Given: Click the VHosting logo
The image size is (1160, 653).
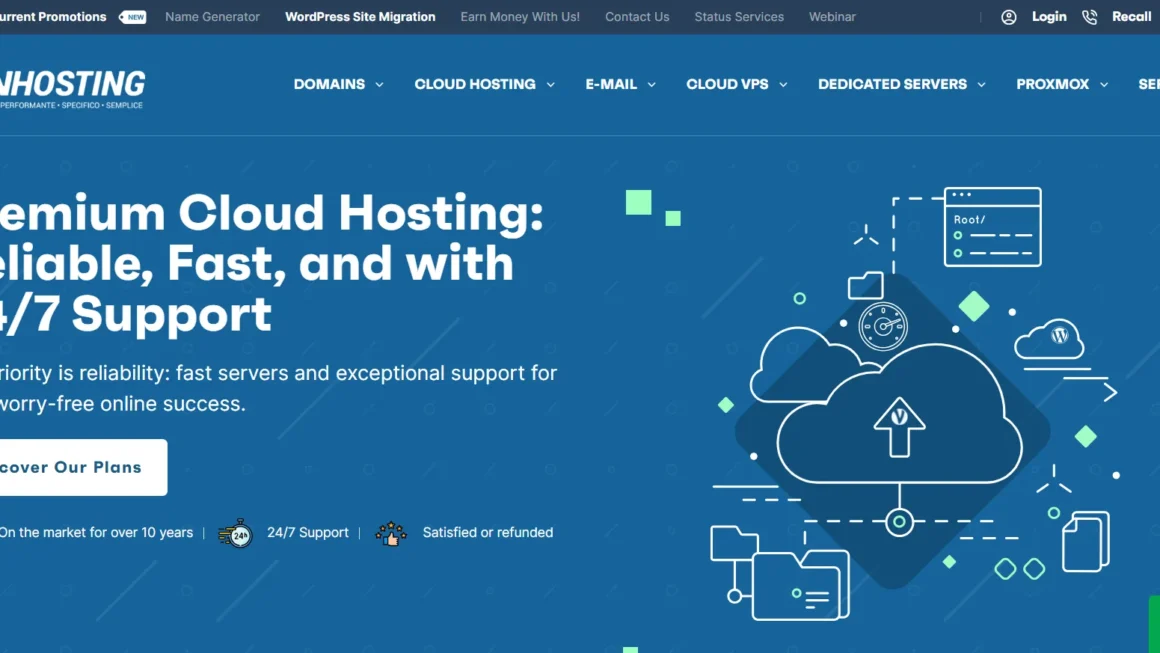Looking at the screenshot, I should point(72,89).
